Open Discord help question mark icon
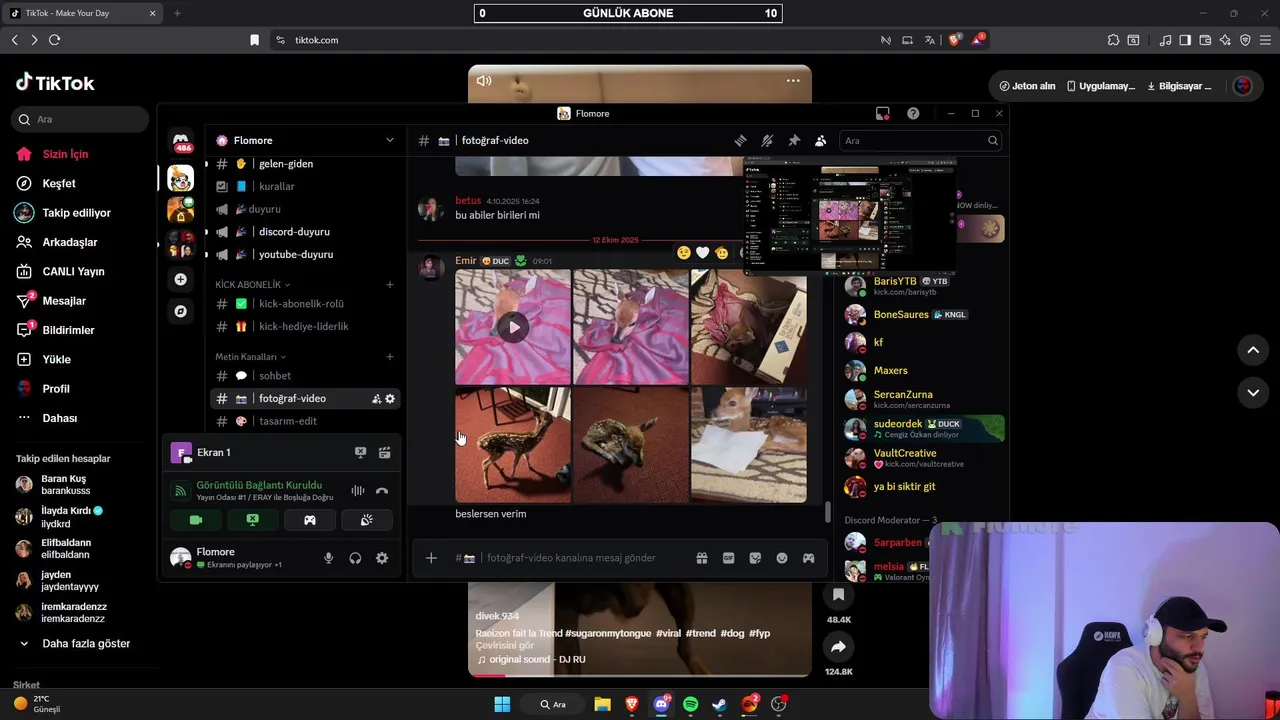 point(913,114)
